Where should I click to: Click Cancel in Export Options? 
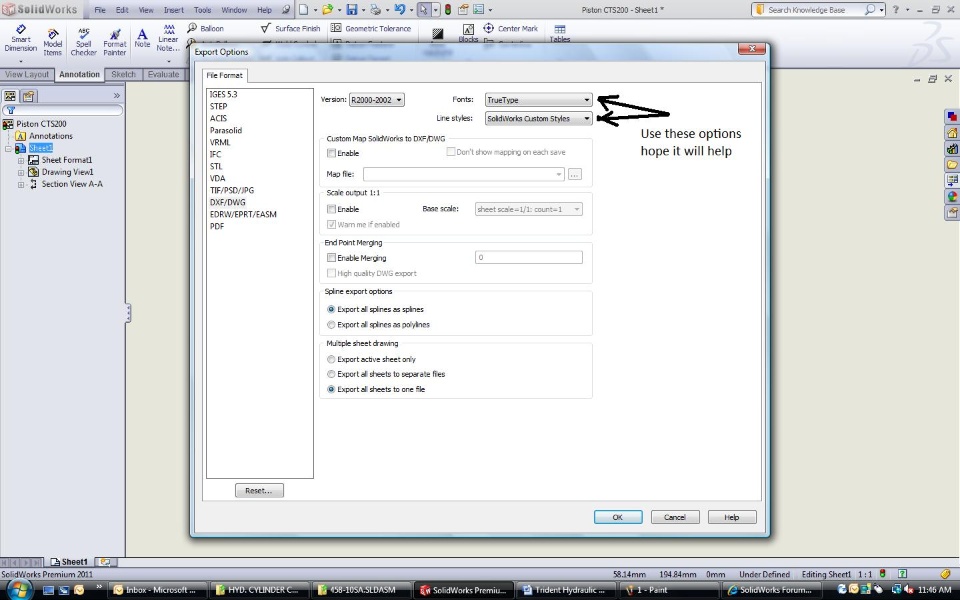[675, 517]
